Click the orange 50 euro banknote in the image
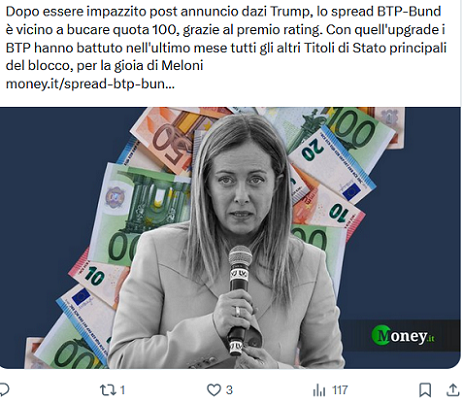463x403 pixels. (167, 140)
